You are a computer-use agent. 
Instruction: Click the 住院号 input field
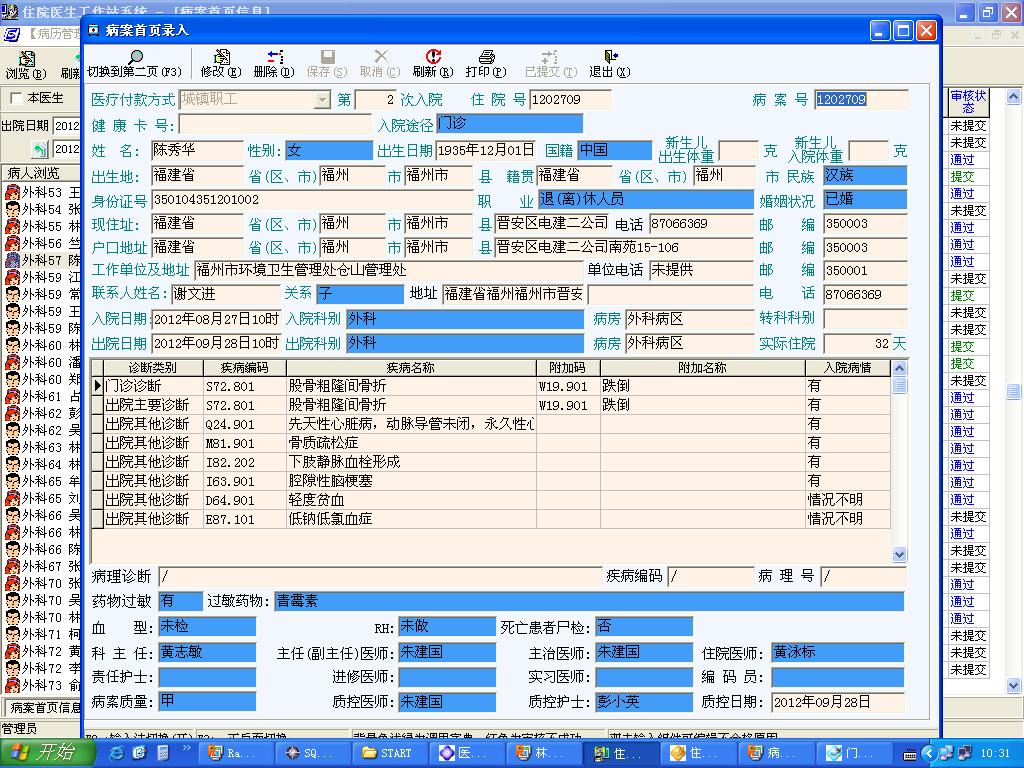coord(570,99)
